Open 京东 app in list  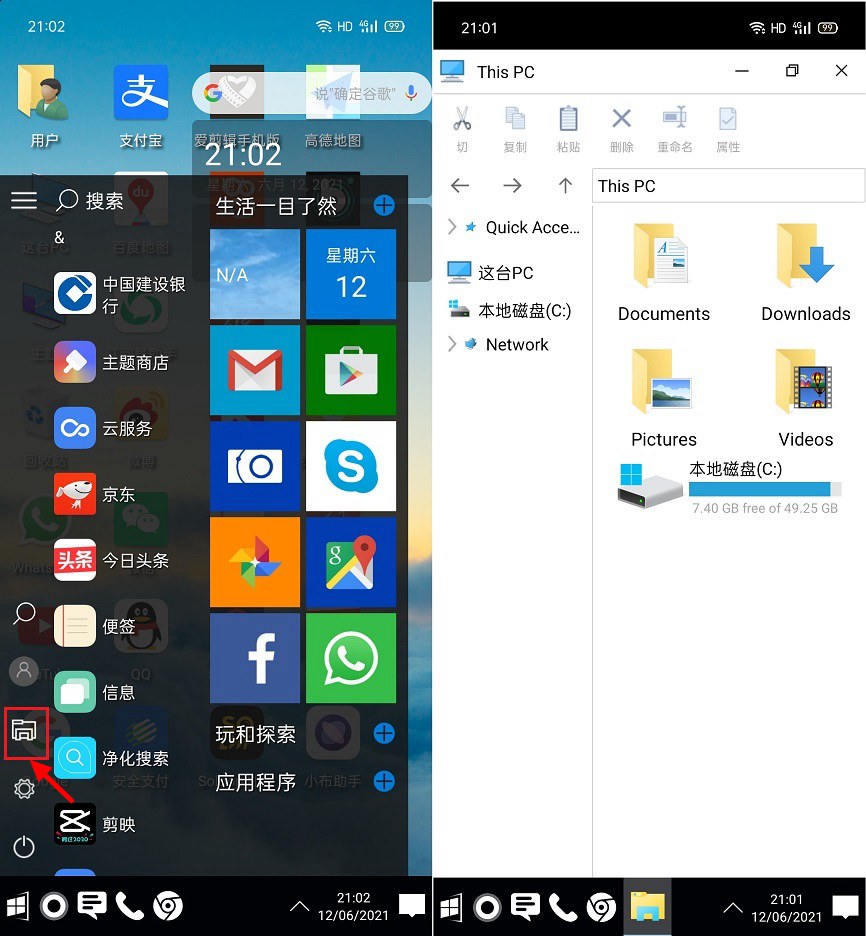click(x=95, y=494)
